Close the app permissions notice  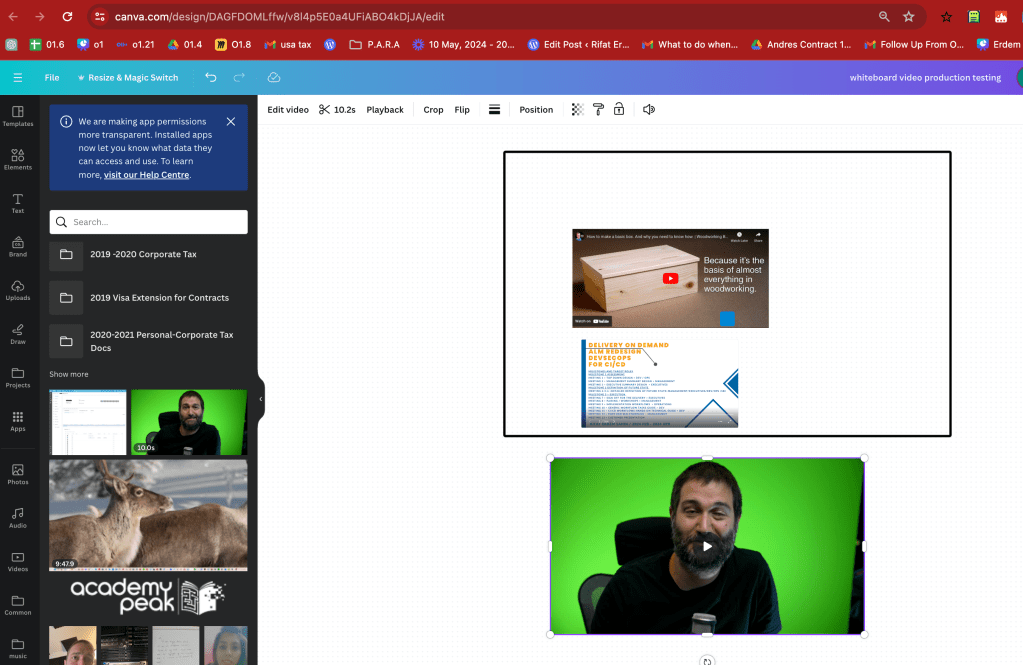pos(231,121)
